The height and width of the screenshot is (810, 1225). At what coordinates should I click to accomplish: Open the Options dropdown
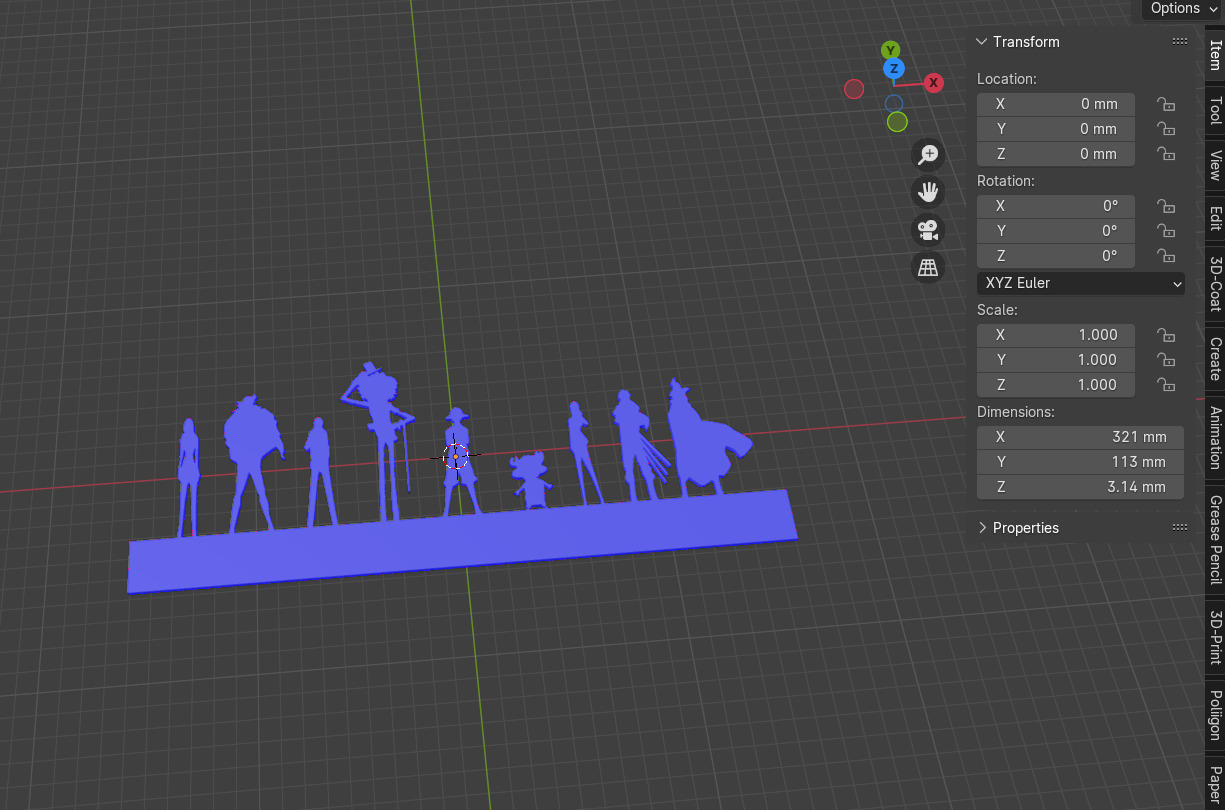(x=1183, y=9)
